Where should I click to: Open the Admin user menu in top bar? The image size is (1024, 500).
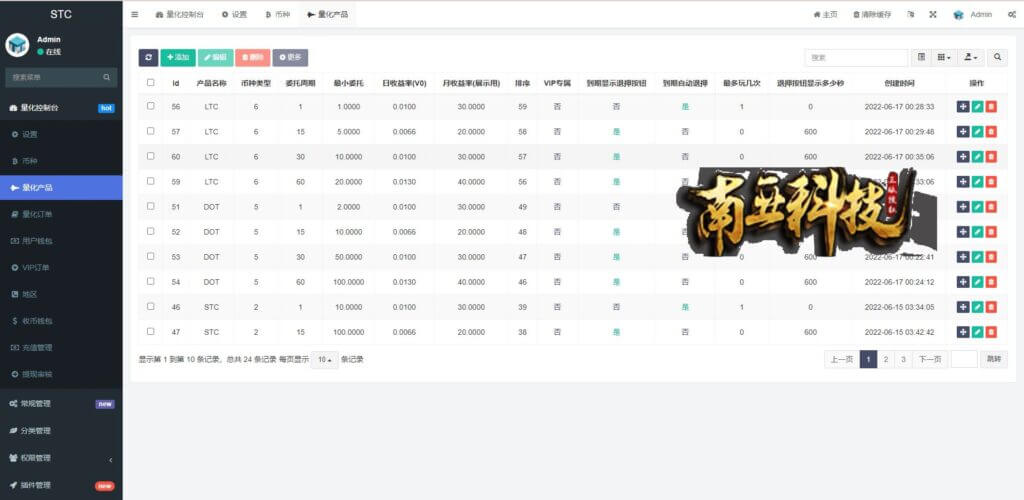(972, 14)
